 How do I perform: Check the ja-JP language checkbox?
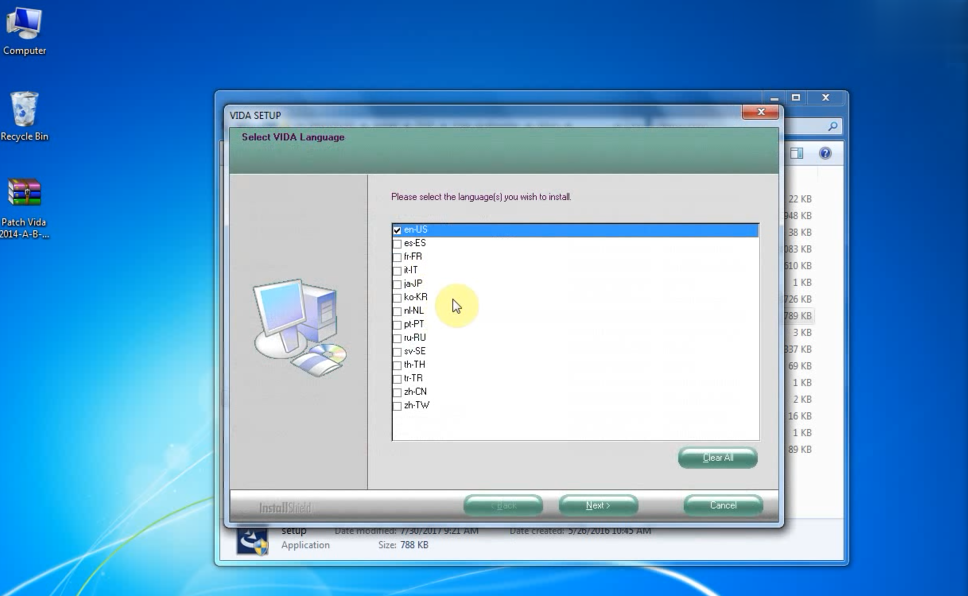(x=397, y=284)
